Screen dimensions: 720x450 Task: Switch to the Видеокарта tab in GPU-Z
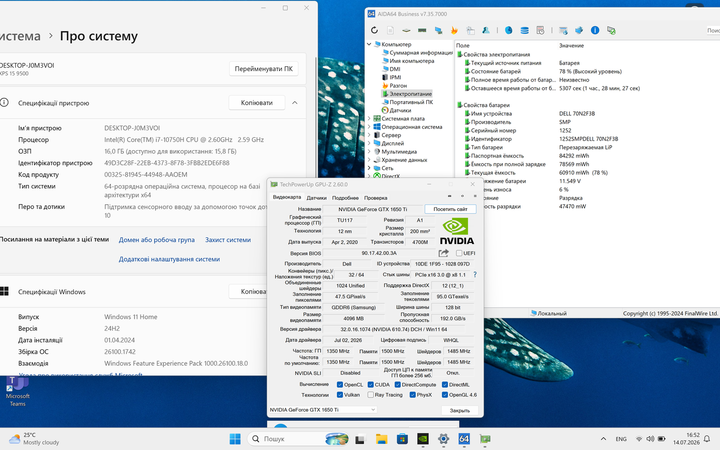point(287,197)
